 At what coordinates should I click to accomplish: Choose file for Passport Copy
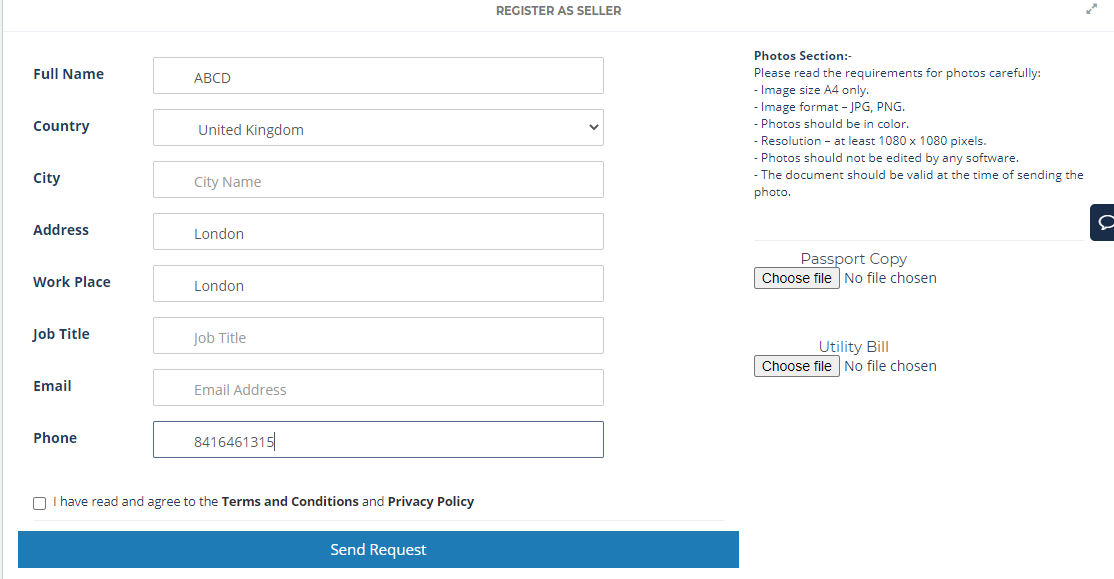click(796, 278)
